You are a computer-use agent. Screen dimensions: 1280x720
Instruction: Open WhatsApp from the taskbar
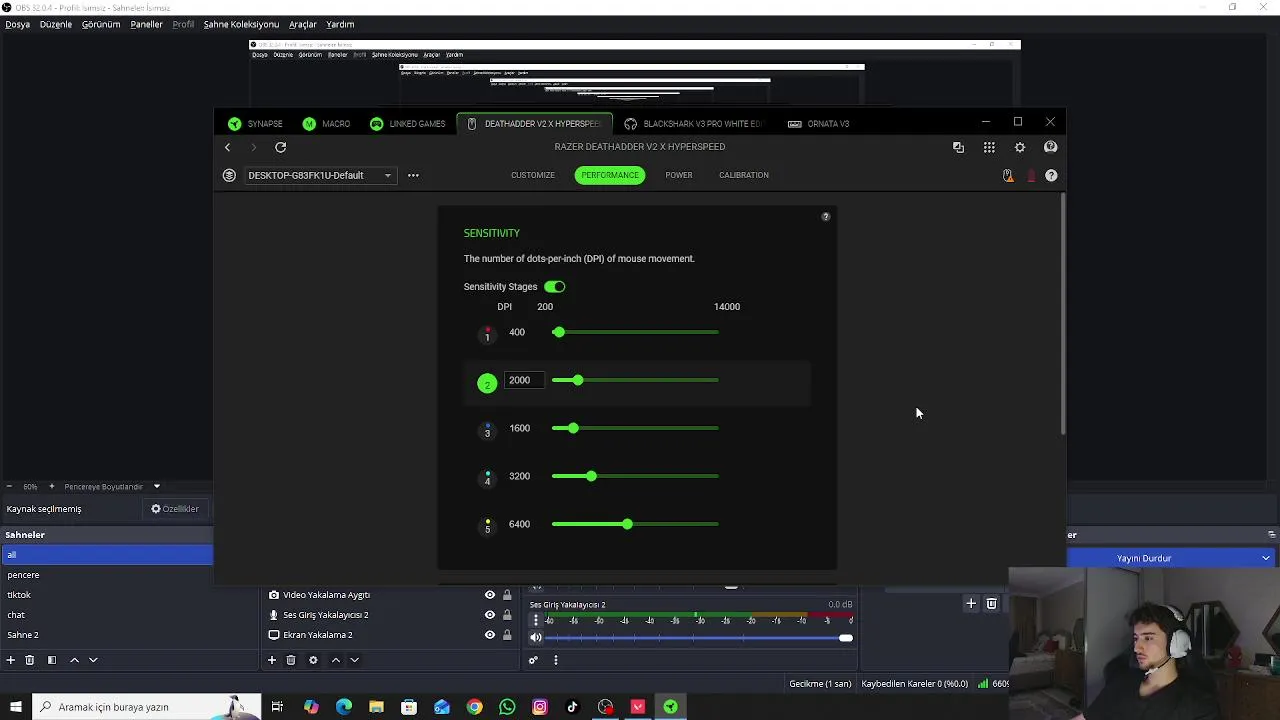(507, 707)
